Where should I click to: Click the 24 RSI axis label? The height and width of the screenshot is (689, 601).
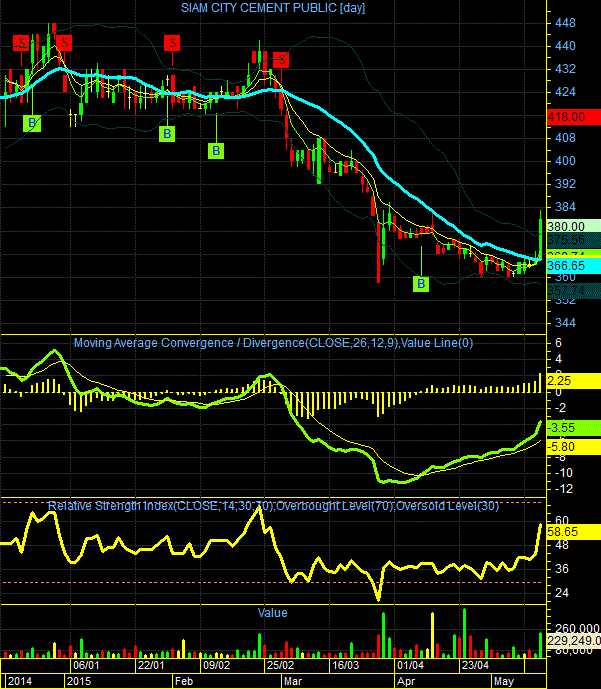[x=562, y=592]
